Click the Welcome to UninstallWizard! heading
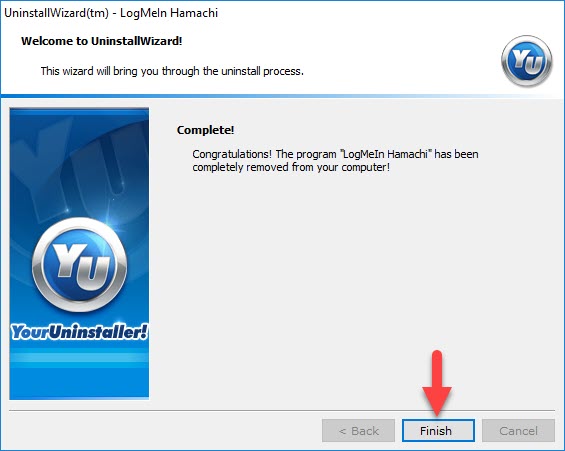 [x=102, y=41]
